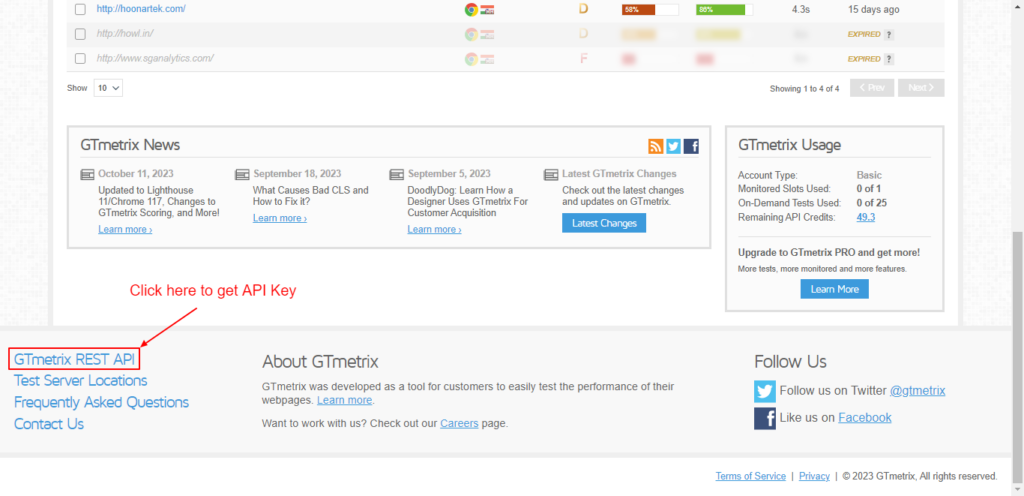The width and height of the screenshot is (1024, 496).
Task: Click the 4.3s load time value
Action: pos(802,10)
